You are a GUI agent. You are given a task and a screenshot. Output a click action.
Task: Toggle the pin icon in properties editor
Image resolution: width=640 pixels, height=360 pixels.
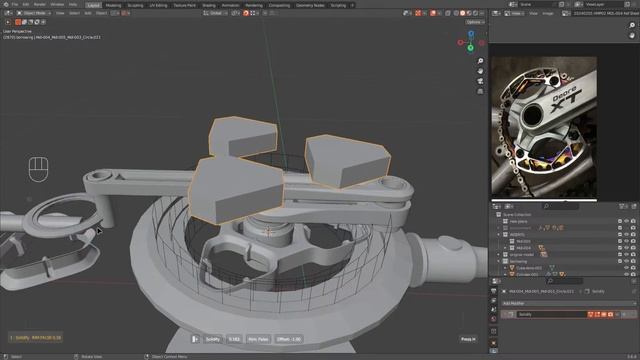click(634, 291)
